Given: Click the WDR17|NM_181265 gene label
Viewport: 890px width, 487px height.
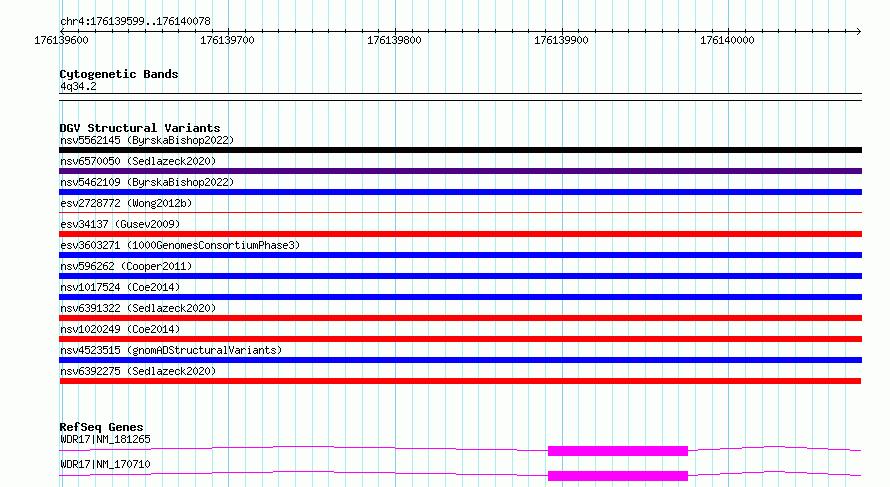Looking at the screenshot, I should point(105,439).
